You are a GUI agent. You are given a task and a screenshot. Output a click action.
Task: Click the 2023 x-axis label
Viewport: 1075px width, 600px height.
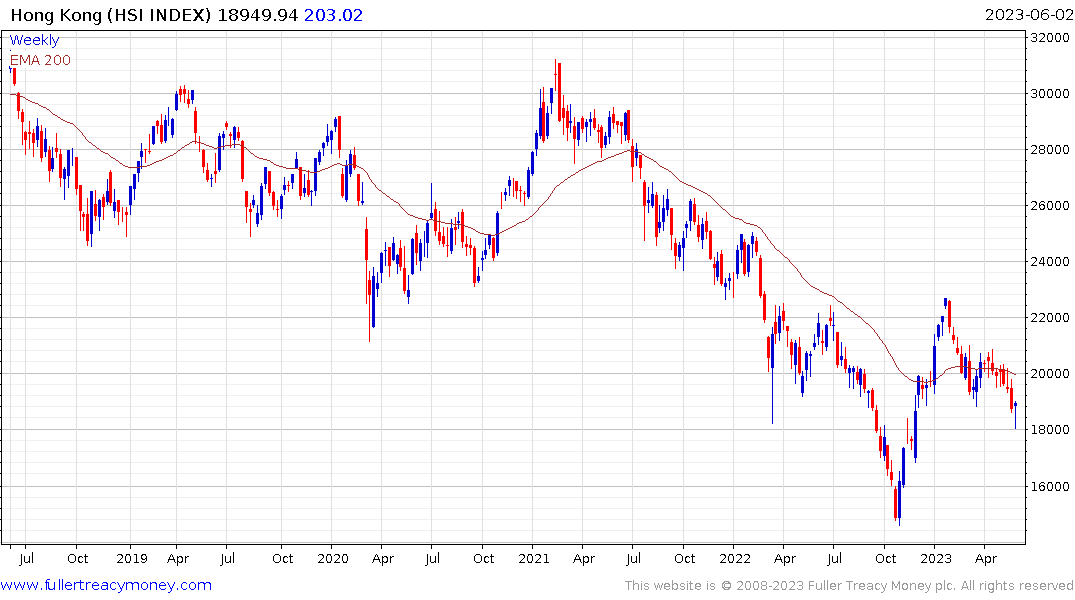coord(936,558)
